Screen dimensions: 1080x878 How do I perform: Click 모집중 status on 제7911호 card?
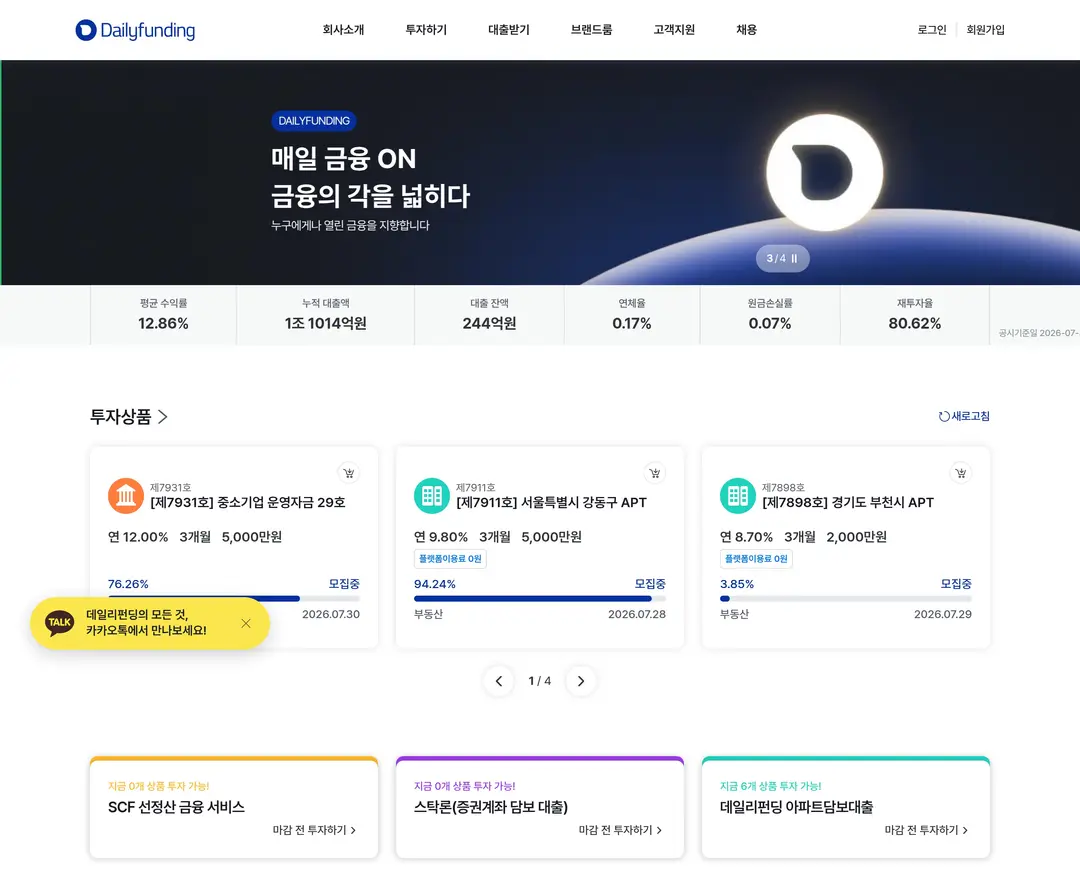coord(650,584)
